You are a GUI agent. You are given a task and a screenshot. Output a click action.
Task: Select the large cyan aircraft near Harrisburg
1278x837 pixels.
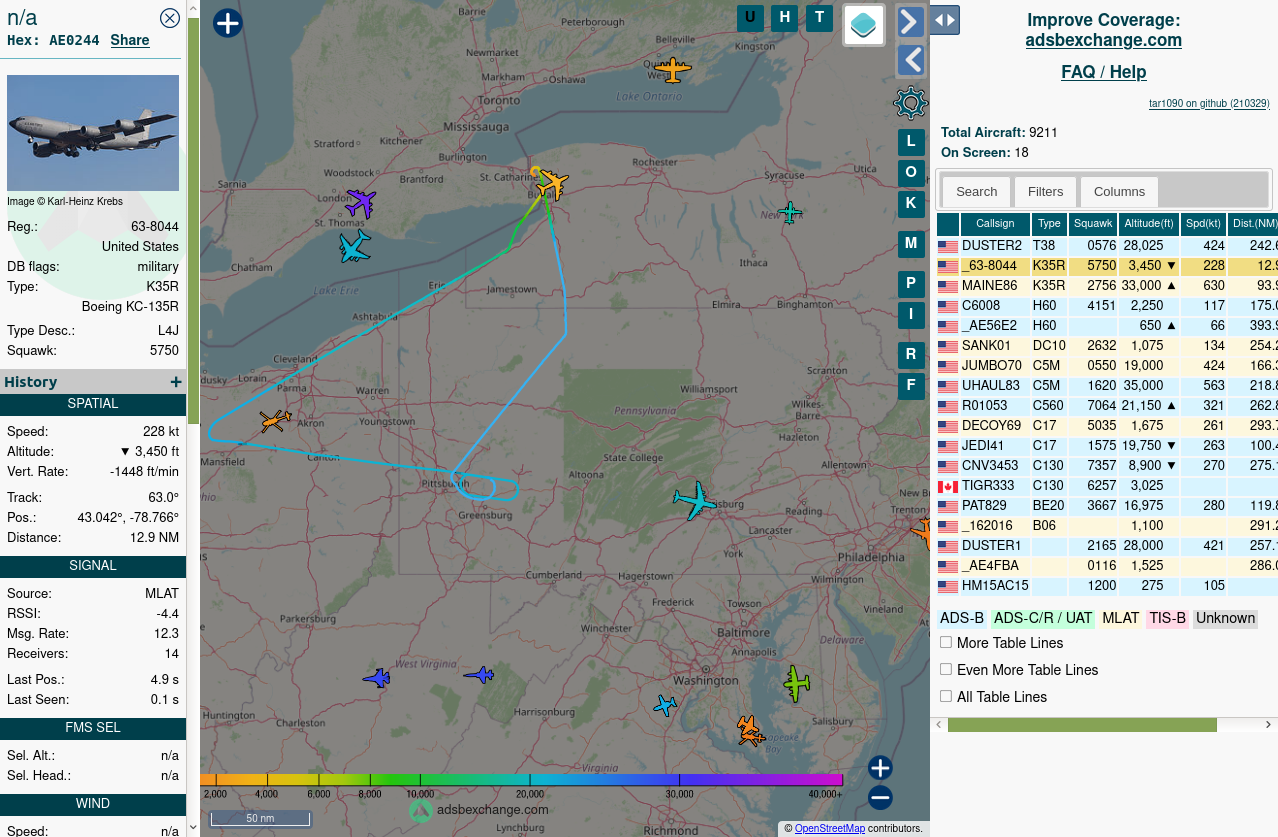pyautogui.click(x=694, y=500)
